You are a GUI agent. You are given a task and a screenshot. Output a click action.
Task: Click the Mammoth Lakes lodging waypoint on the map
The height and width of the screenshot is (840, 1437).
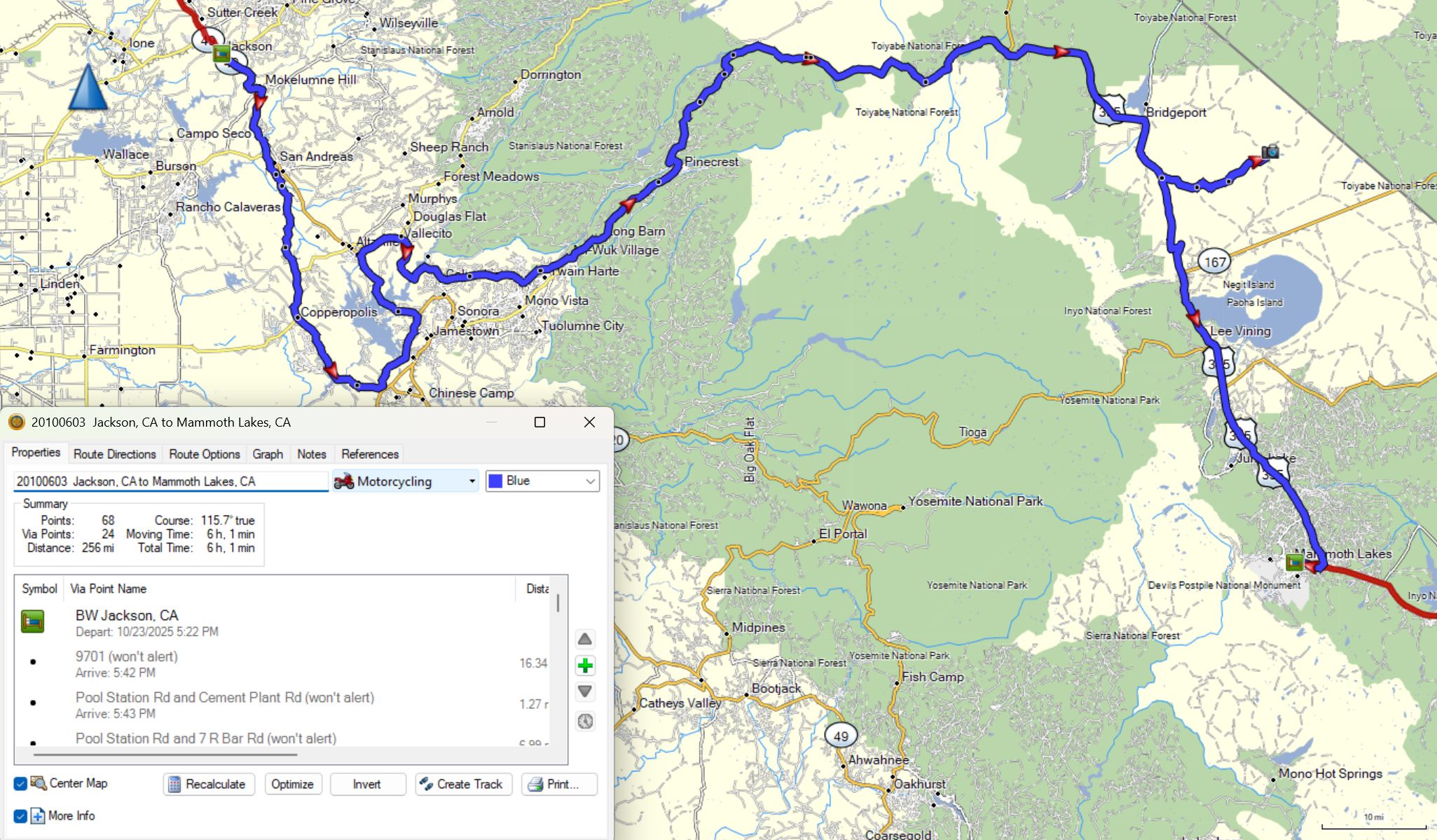click(1294, 562)
